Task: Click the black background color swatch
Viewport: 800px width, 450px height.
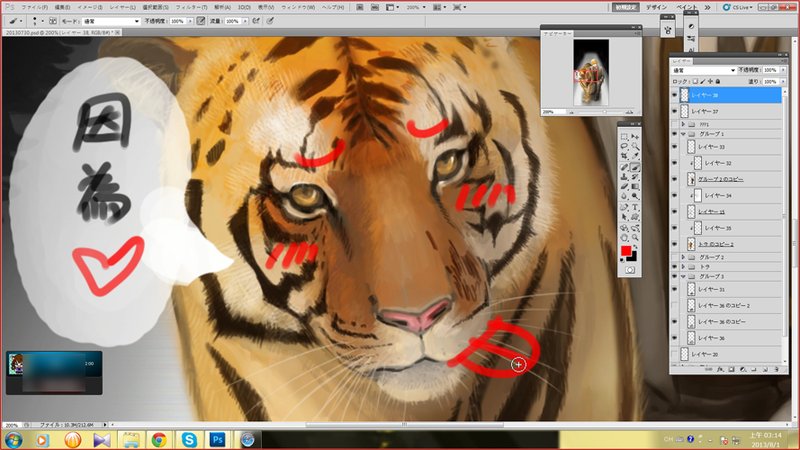Action: (633, 257)
